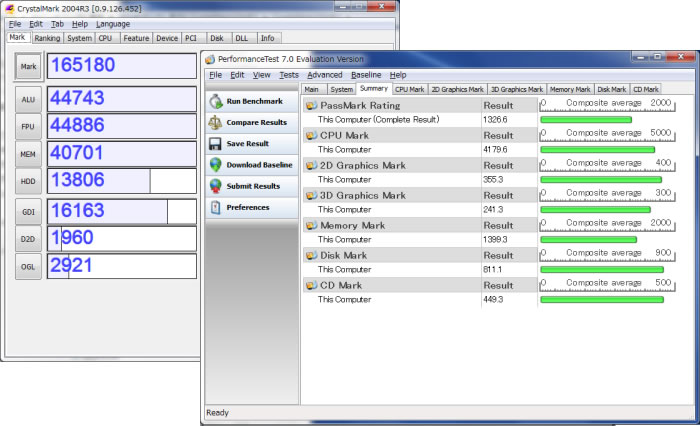Switch to the Memory Mark tab
The height and width of the screenshot is (426, 700).
570,89
